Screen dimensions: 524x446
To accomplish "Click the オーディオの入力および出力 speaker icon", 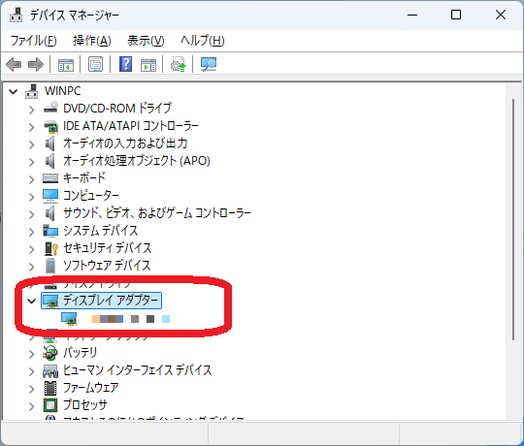I will pyautogui.click(x=50, y=144).
